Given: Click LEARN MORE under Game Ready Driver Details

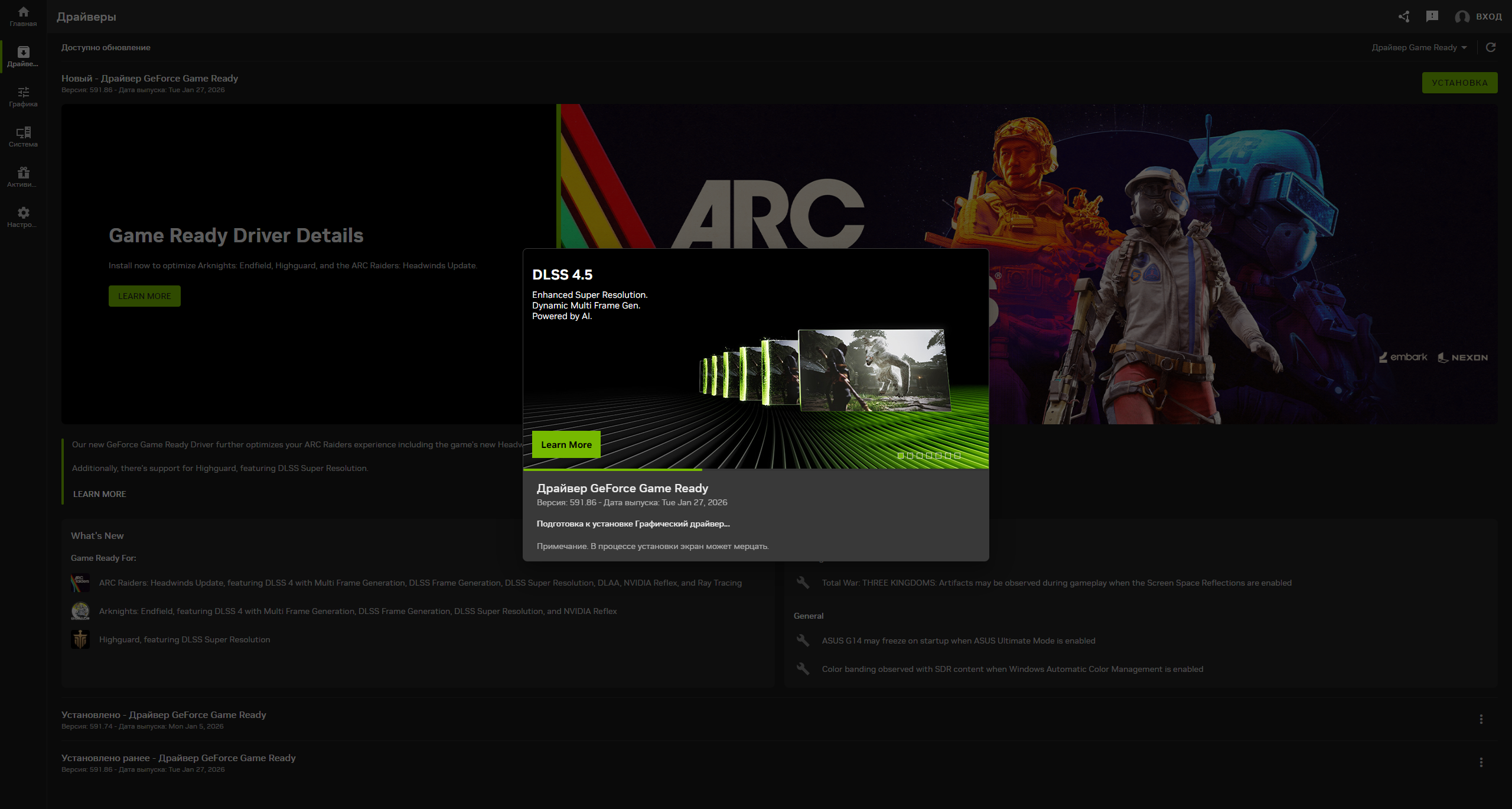Looking at the screenshot, I should pyautogui.click(x=144, y=296).
